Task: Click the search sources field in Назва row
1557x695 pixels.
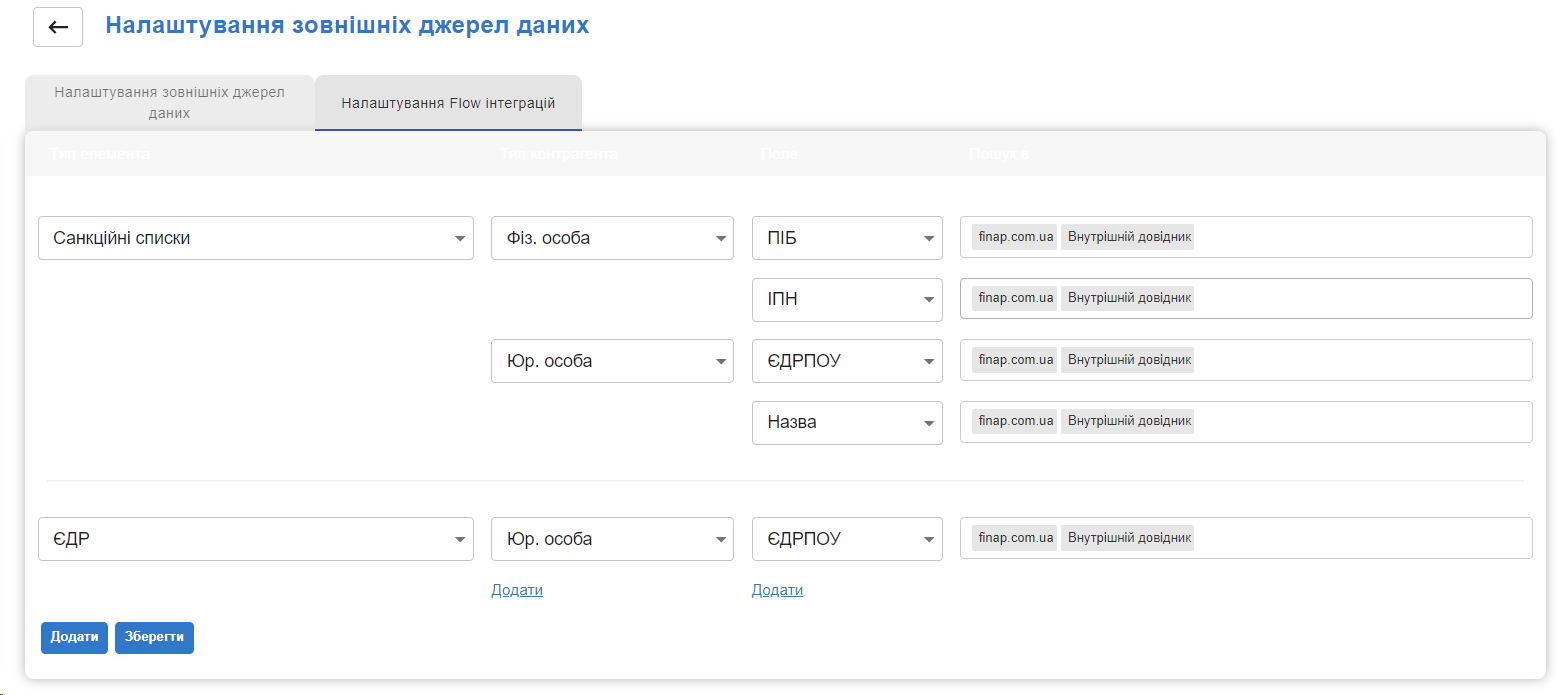Action: pos(1360,422)
